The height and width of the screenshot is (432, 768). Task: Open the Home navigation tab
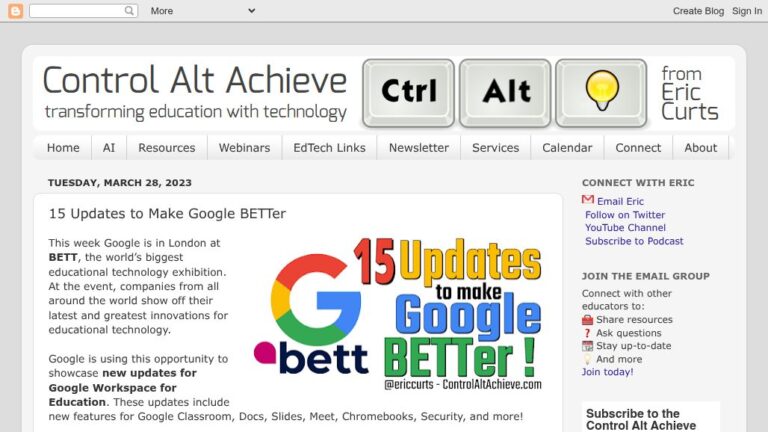tap(63, 148)
